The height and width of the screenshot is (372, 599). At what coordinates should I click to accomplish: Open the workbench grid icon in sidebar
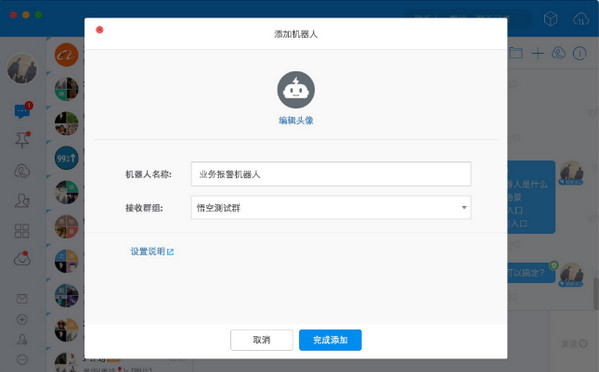pyautogui.click(x=22, y=231)
